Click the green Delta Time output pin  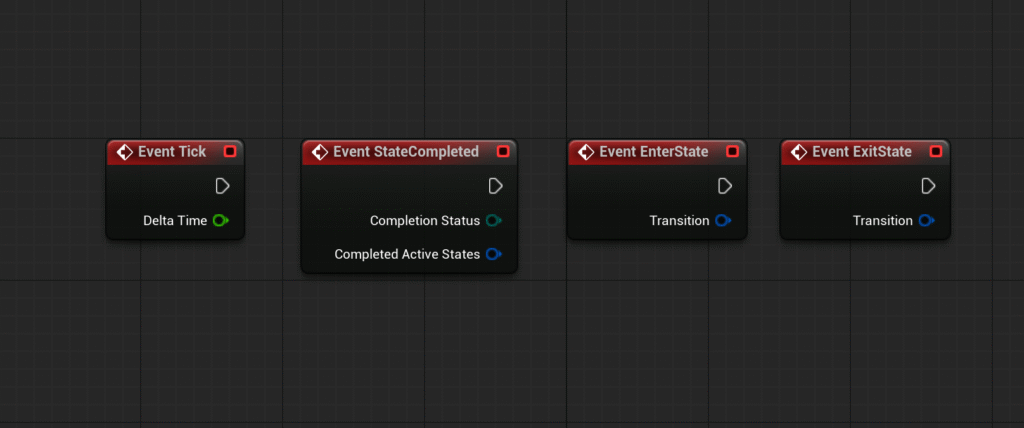point(221,221)
